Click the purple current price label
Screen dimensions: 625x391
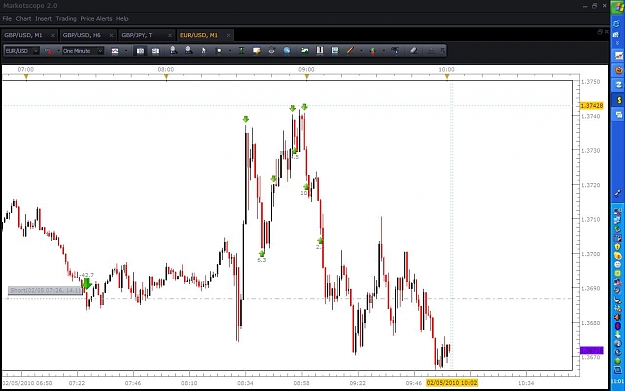point(592,350)
